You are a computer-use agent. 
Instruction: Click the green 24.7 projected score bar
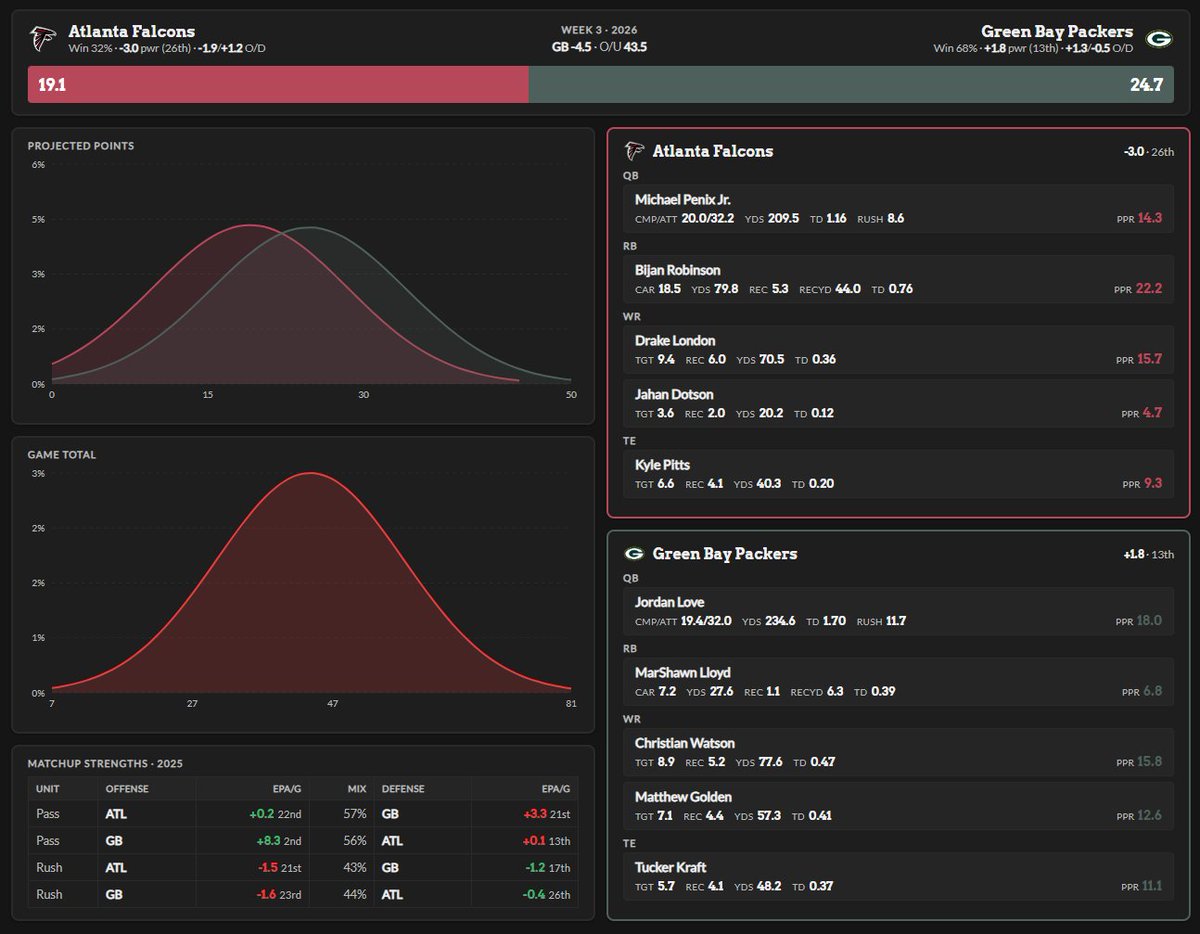coord(850,85)
